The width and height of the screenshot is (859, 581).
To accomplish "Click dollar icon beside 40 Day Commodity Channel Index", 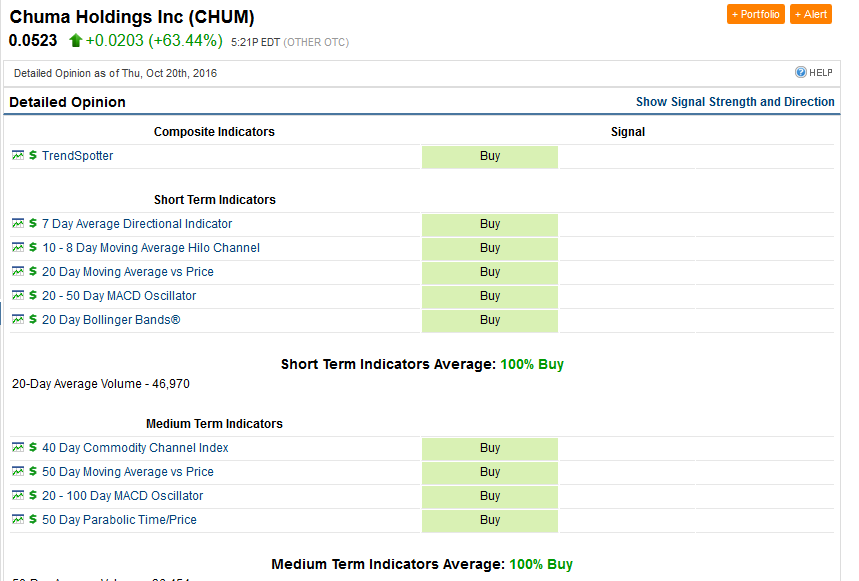I will (33, 448).
